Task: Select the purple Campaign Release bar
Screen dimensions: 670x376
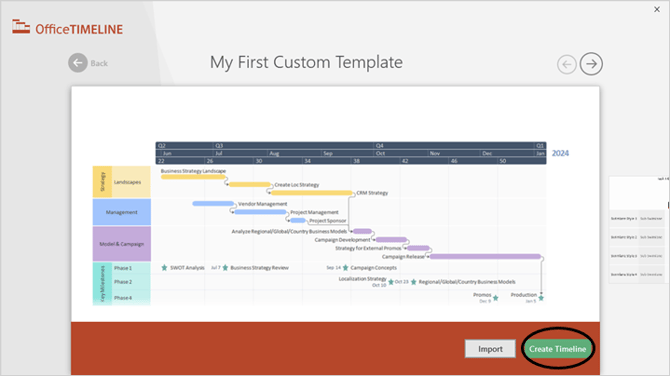Action: tap(485, 257)
